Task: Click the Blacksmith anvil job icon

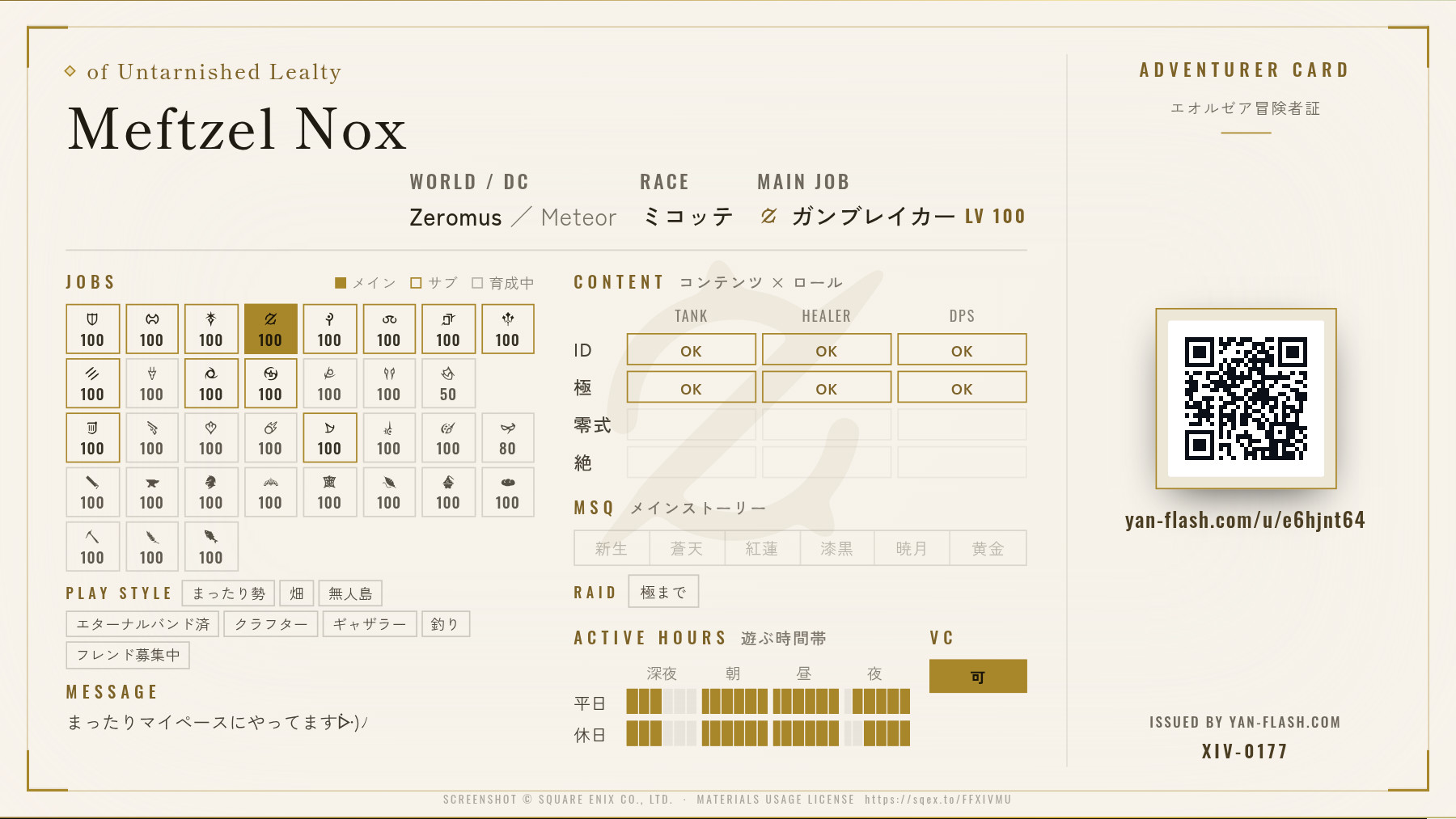Action: click(151, 483)
